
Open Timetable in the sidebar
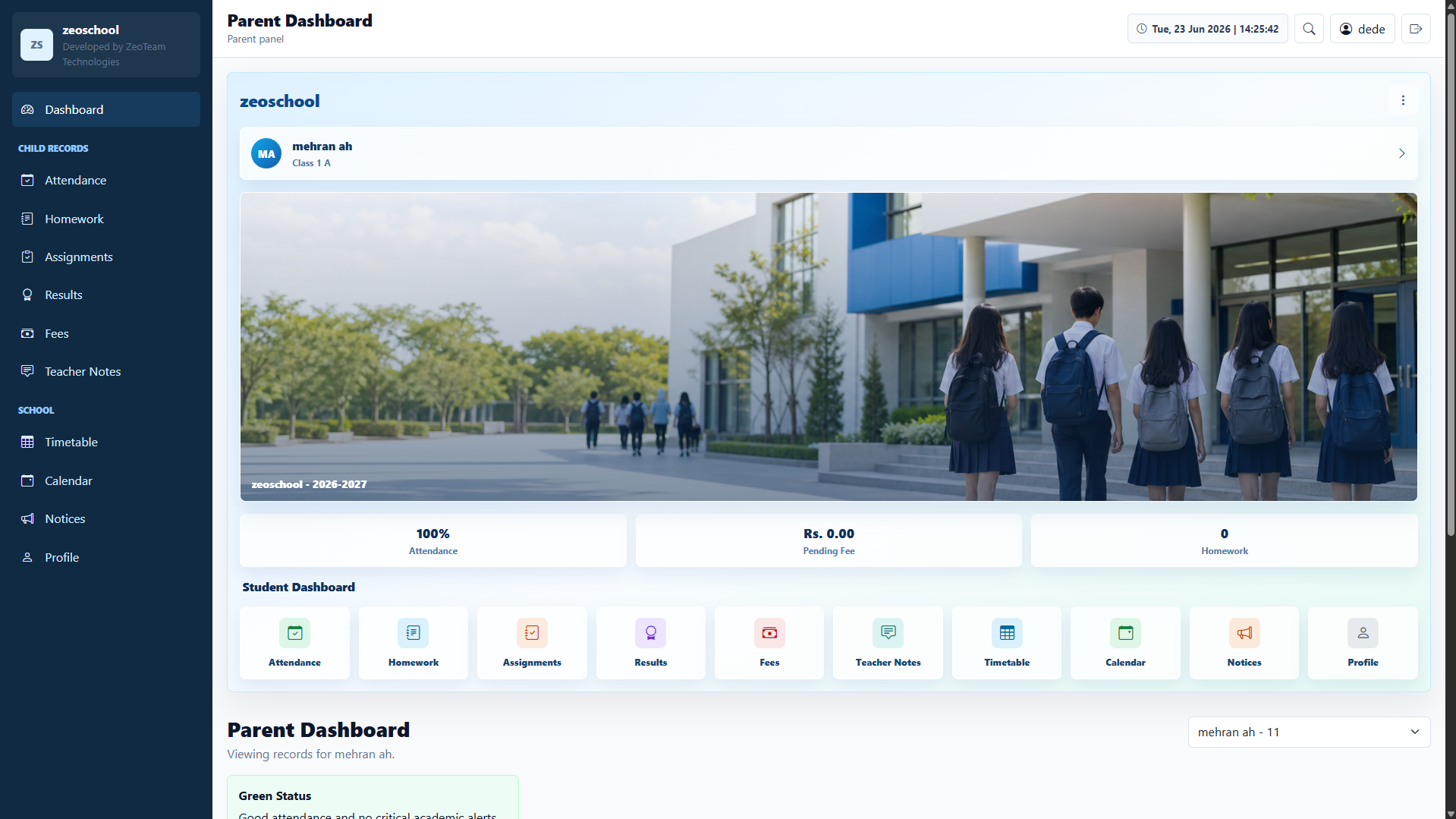point(106,442)
